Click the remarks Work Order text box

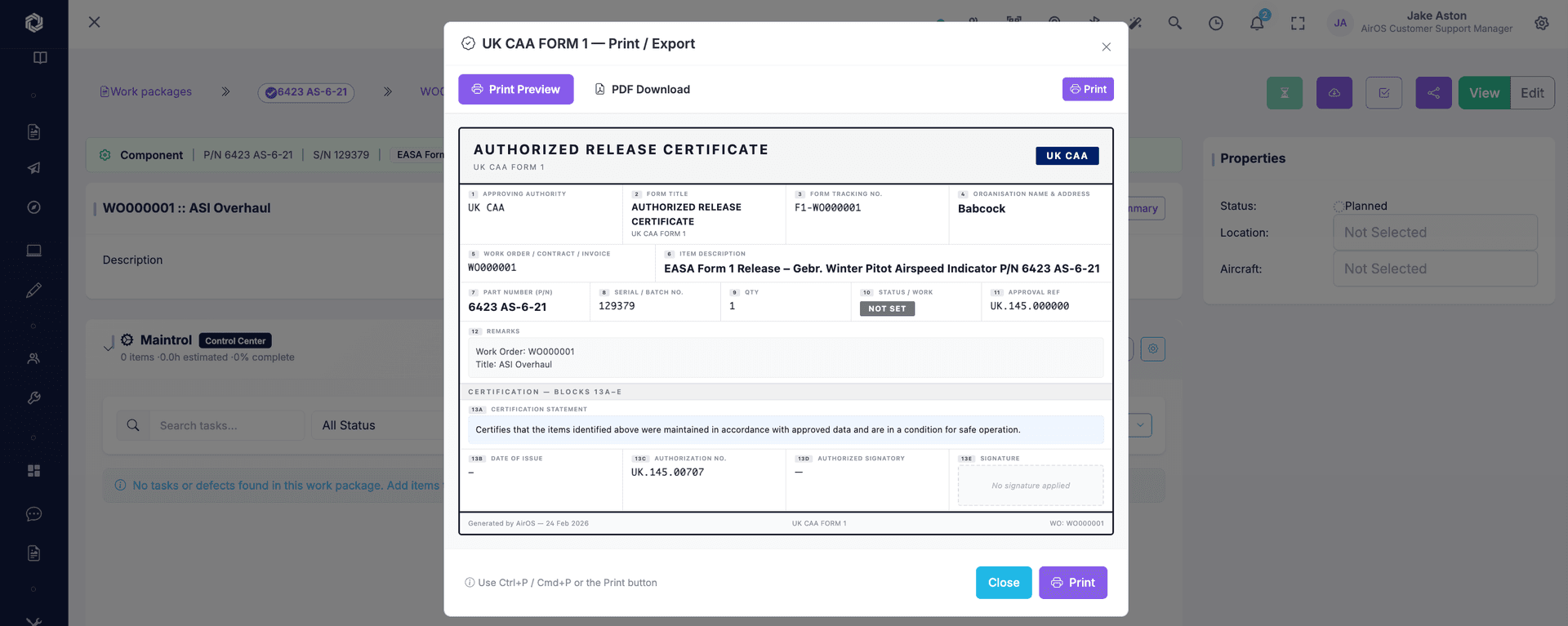click(785, 357)
